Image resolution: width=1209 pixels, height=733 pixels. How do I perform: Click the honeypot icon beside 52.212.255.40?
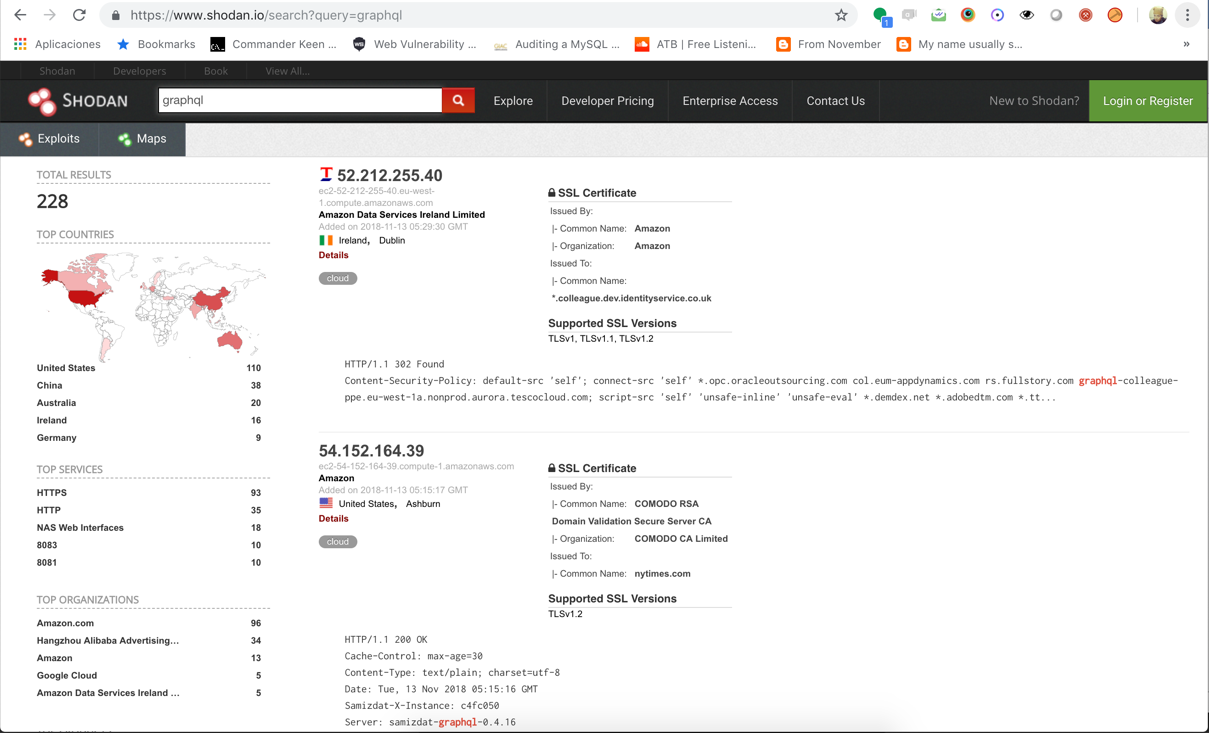(326, 175)
